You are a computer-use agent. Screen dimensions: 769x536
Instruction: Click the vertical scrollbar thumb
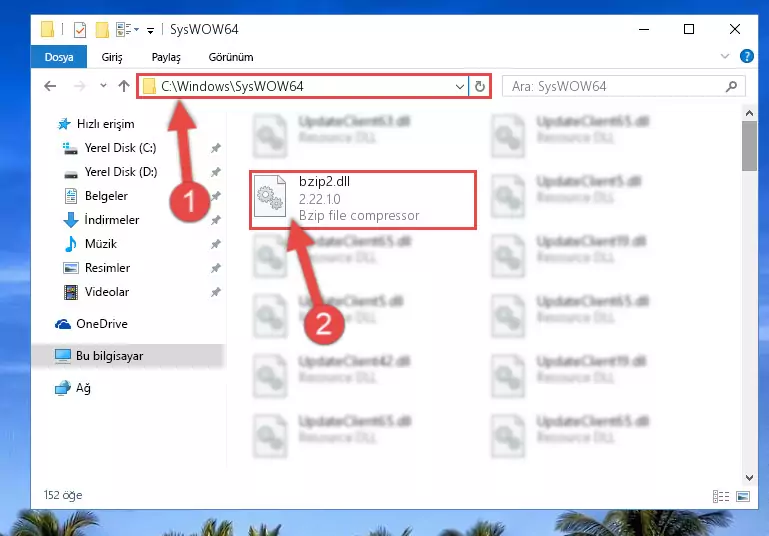(x=749, y=146)
